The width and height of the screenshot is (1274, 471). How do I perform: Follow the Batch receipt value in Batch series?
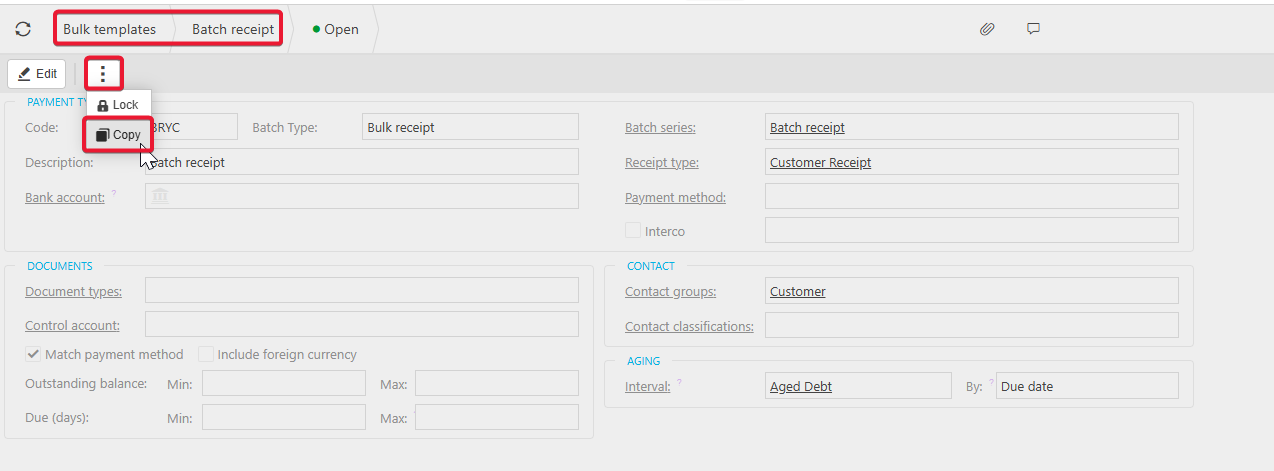(x=807, y=127)
